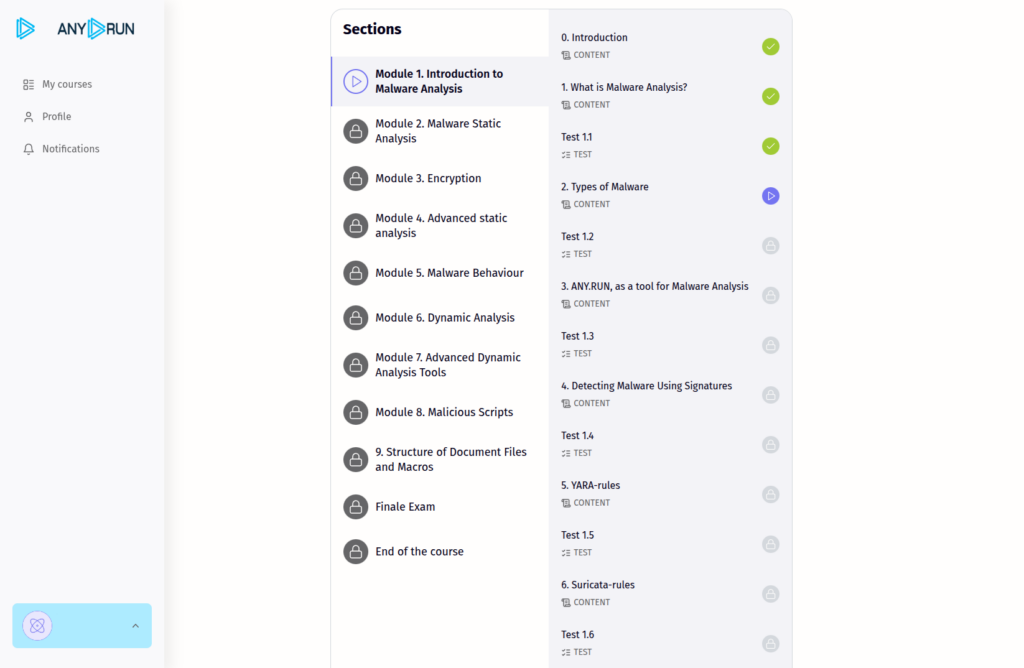Click the My courses list icon
1024x668 pixels.
(29, 85)
